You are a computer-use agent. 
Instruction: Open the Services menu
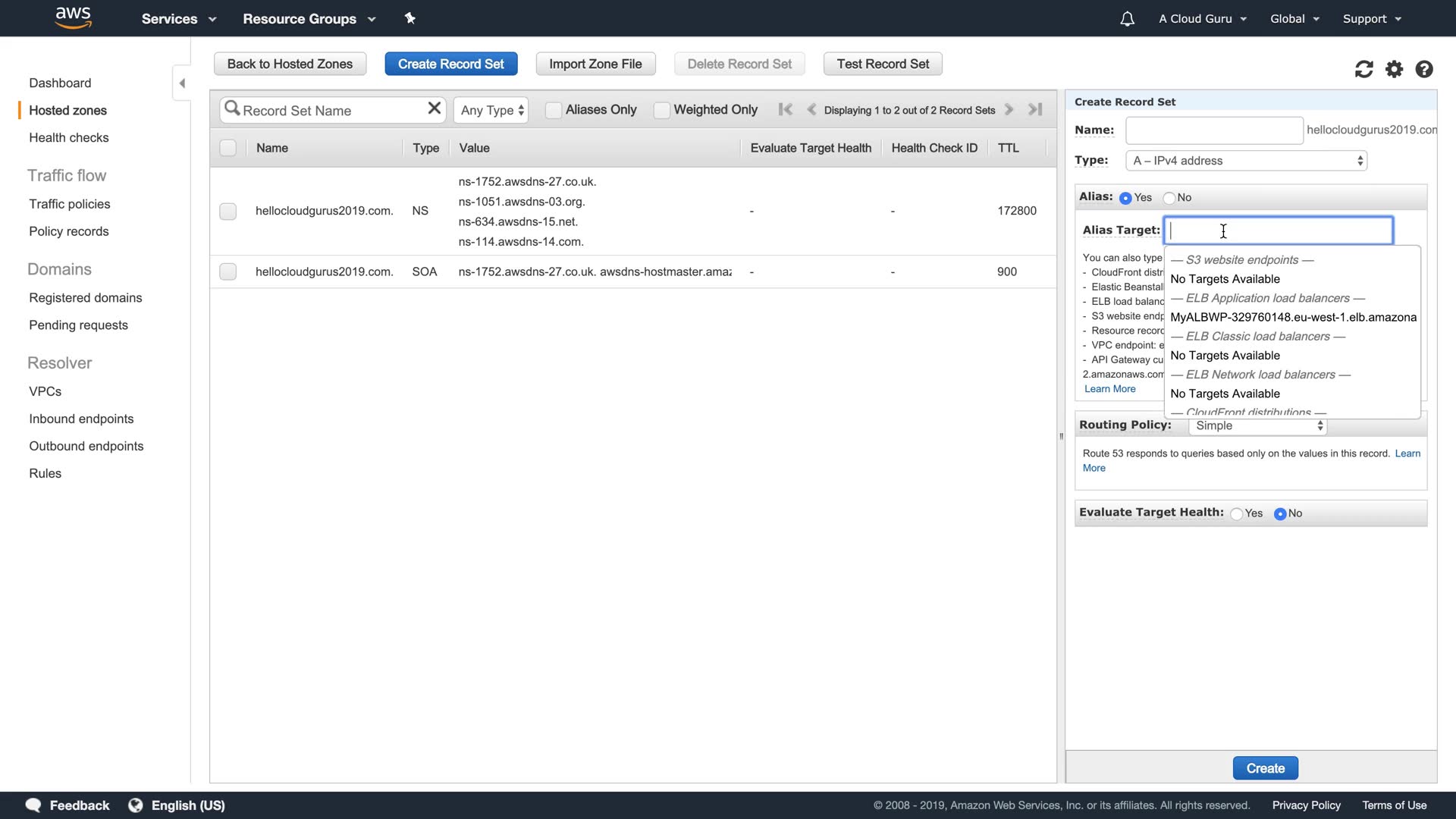click(178, 19)
